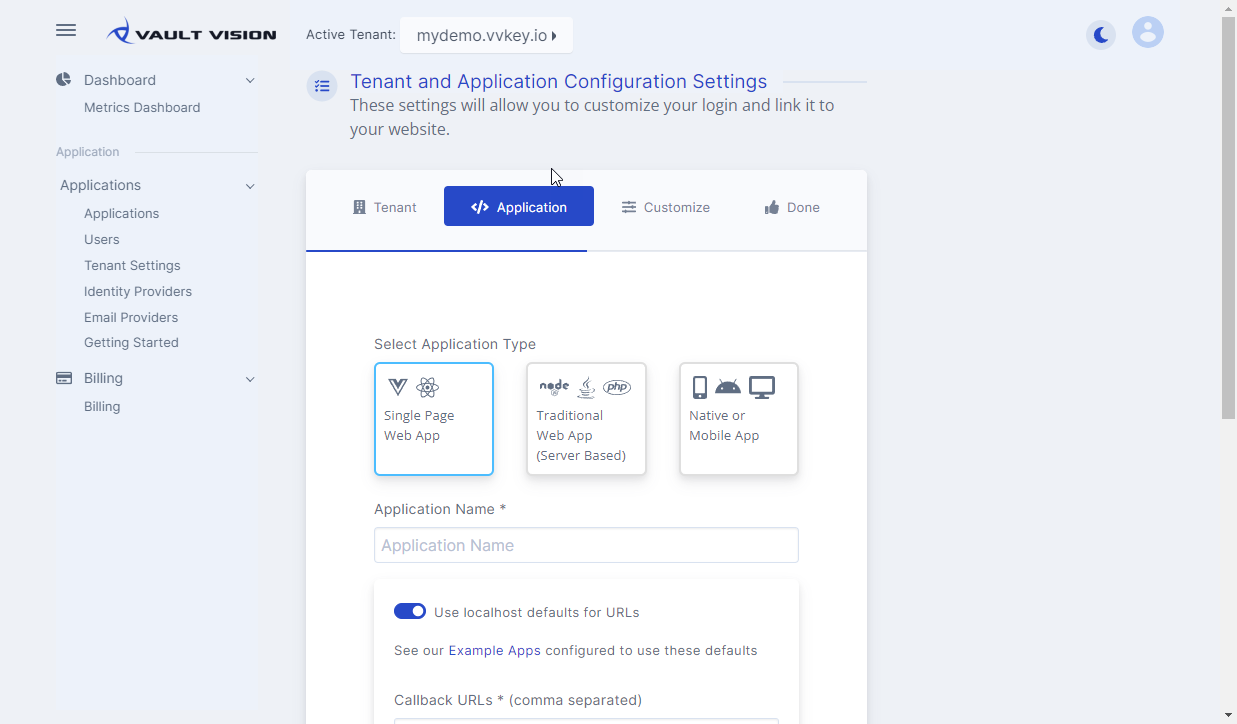Click the checklist icon beside settings title

pos(322,86)
